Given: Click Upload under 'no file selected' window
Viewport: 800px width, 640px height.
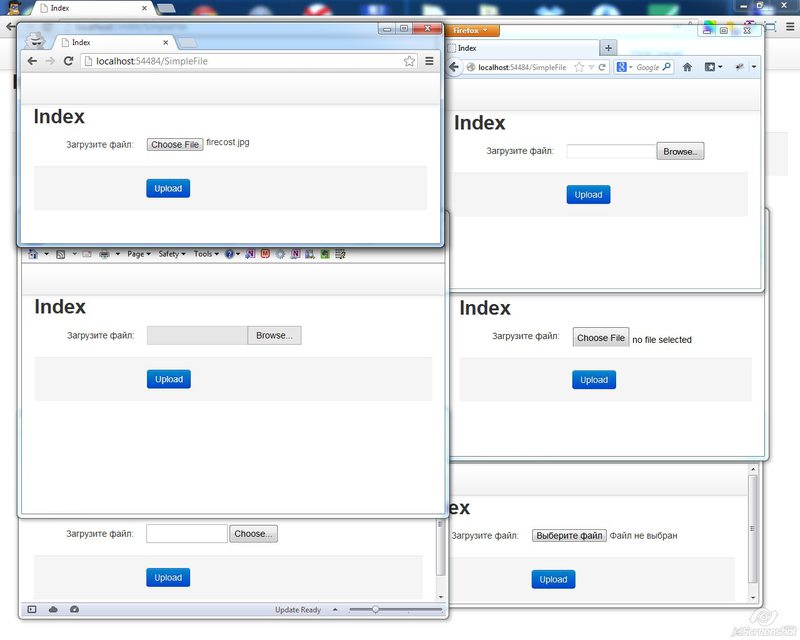Looking at the screenshot, I should point(594,380).
